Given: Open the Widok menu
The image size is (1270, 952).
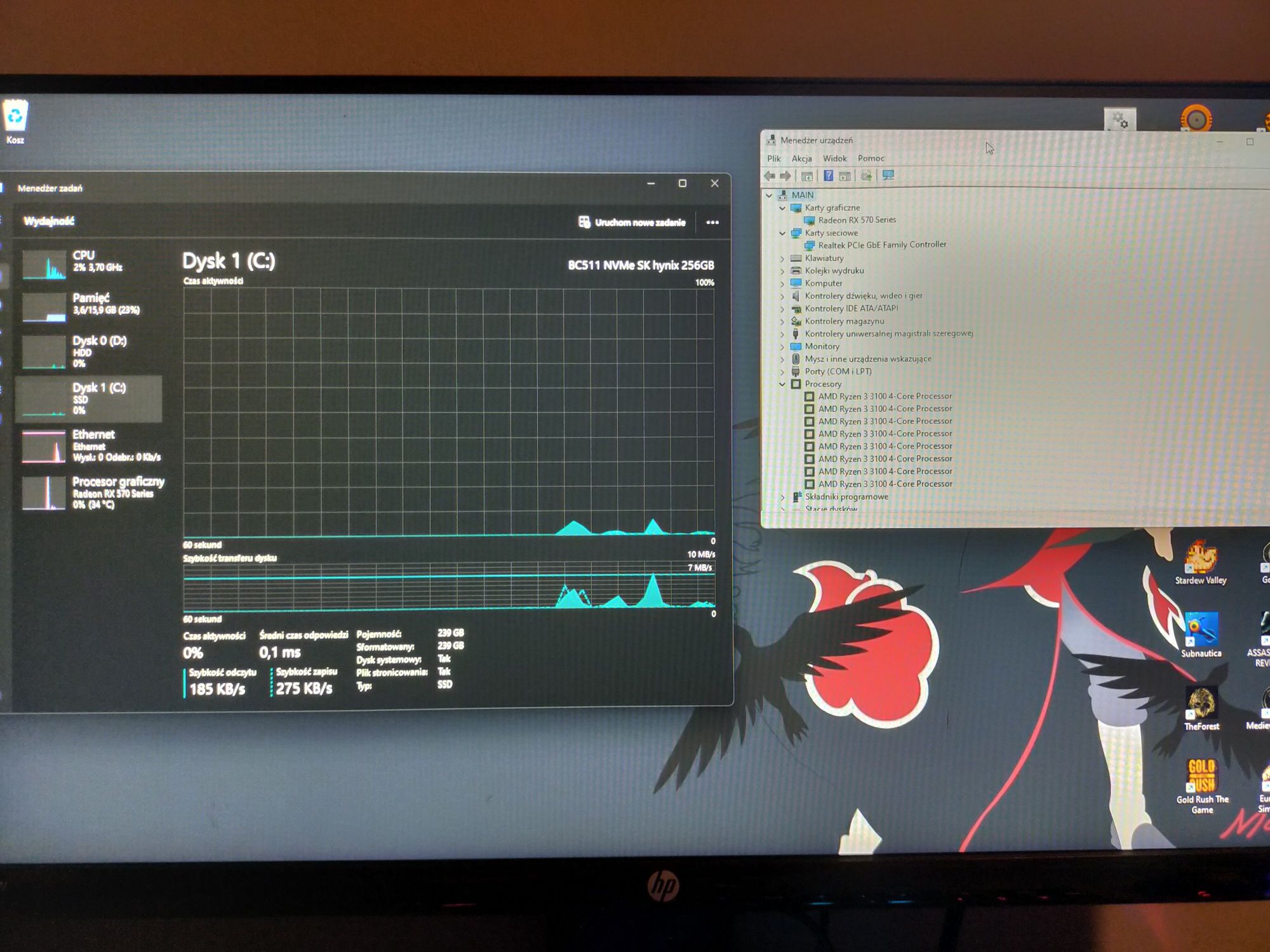Looking at the screenshot, I should tap(834, 159).
